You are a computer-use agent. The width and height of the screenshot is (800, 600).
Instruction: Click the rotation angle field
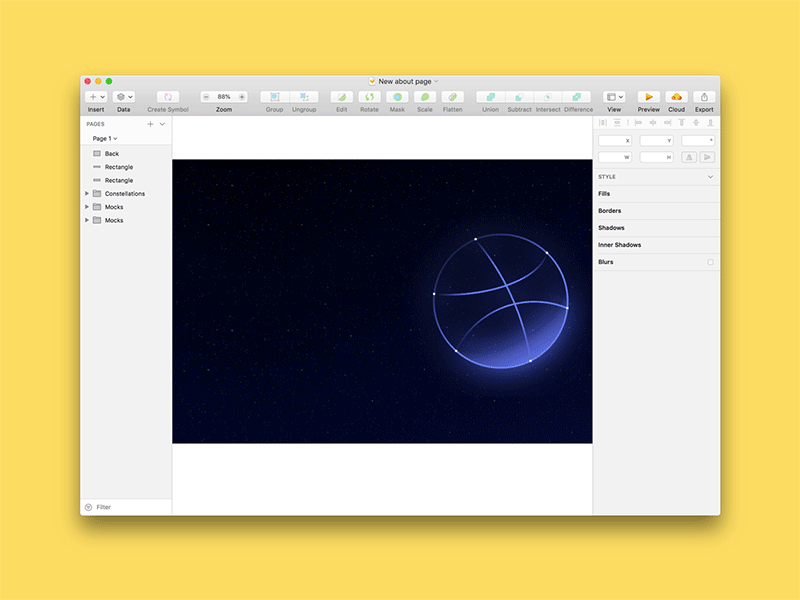[698, 140]
